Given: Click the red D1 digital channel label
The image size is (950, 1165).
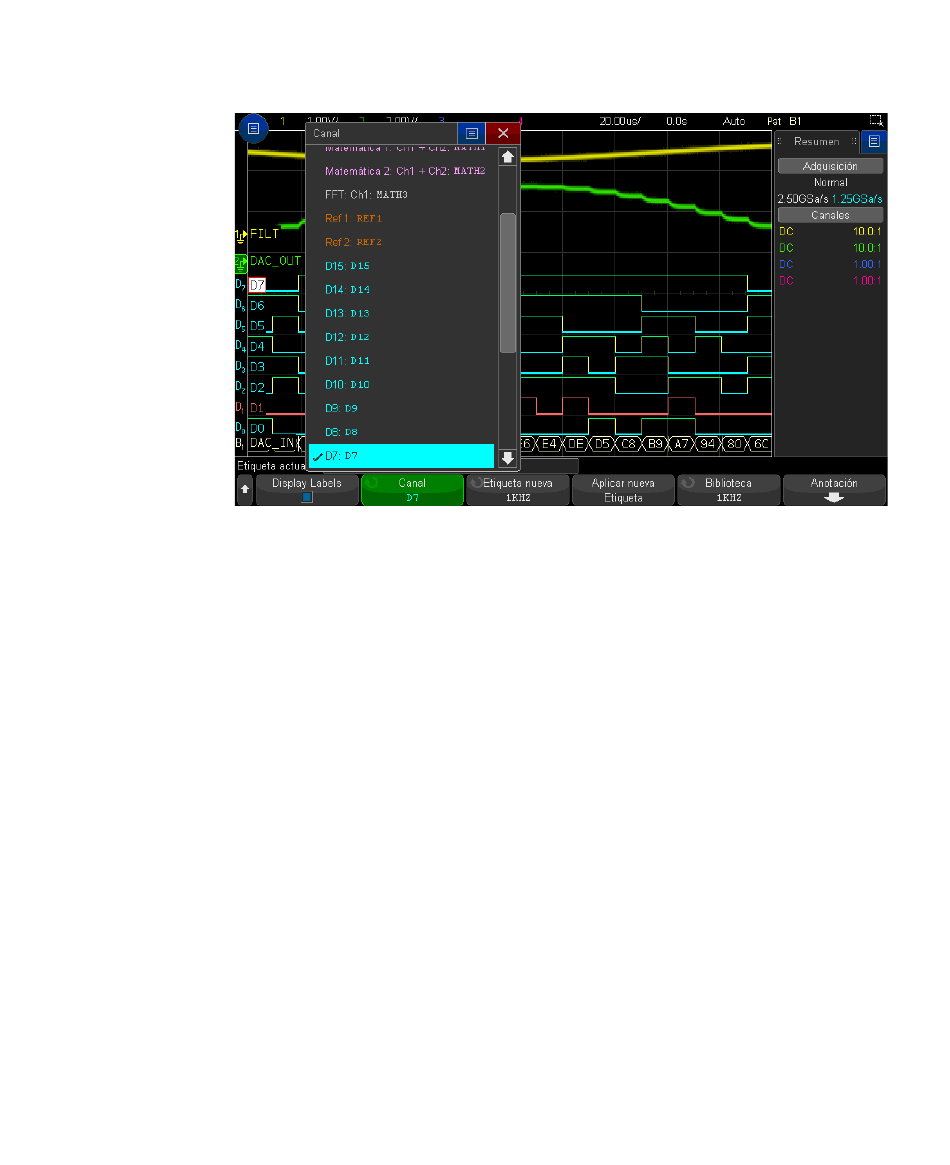Looking at the screenshot, I should (257, 408).
